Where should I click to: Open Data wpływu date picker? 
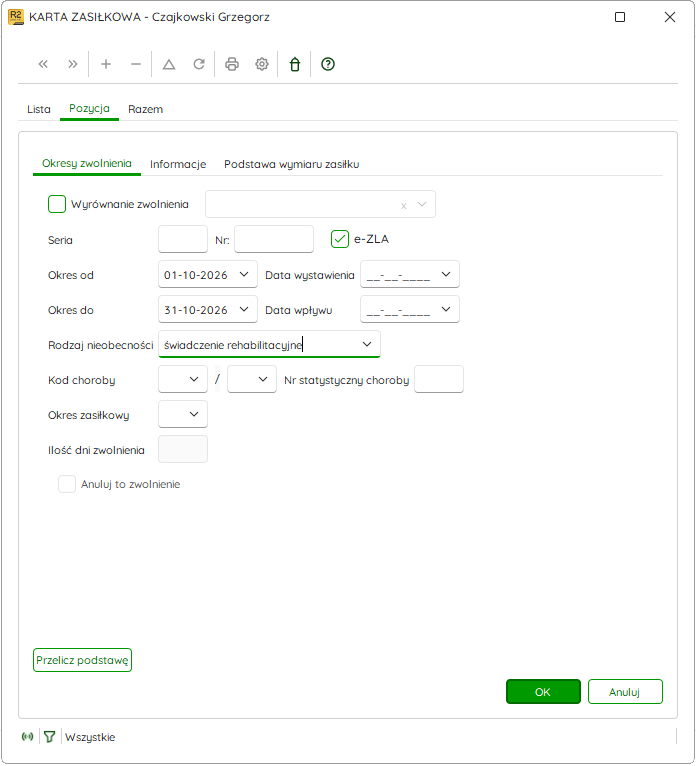pos(446,309)
